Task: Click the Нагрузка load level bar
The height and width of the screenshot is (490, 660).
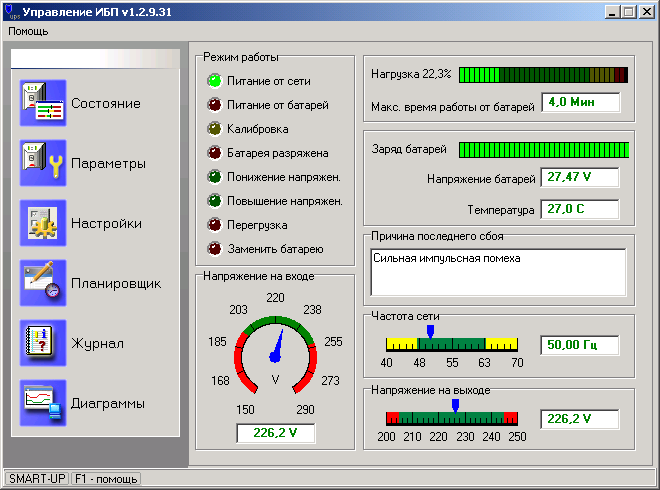Action: [544, 75]
